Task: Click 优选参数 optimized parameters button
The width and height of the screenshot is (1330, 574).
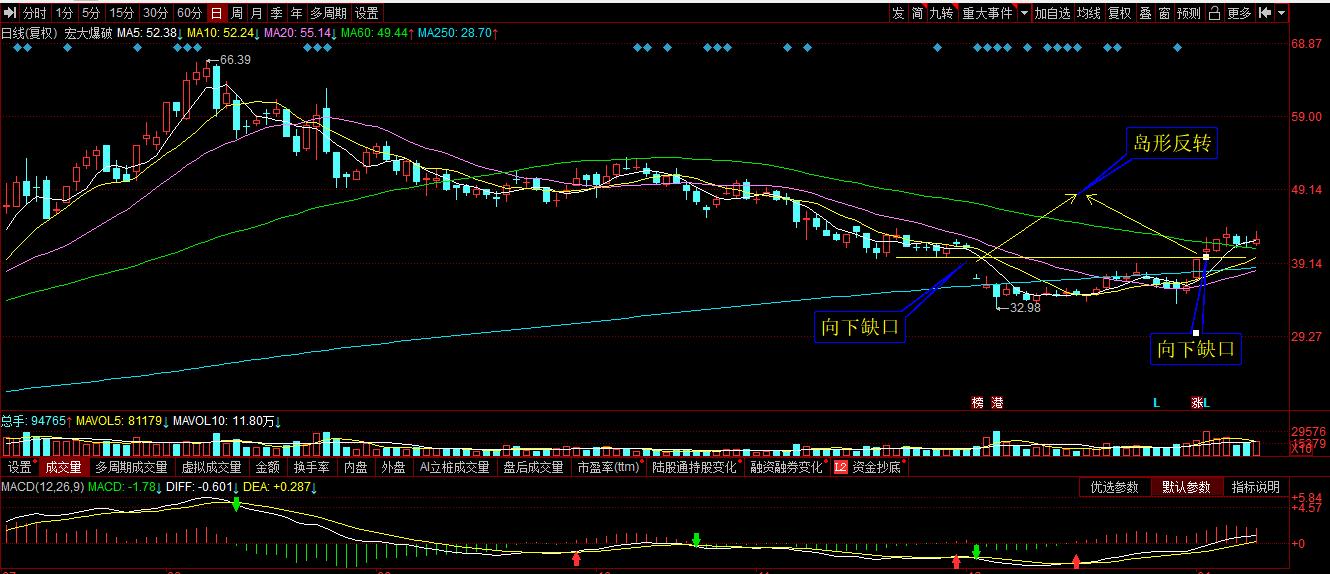Action: point(1114,487)
